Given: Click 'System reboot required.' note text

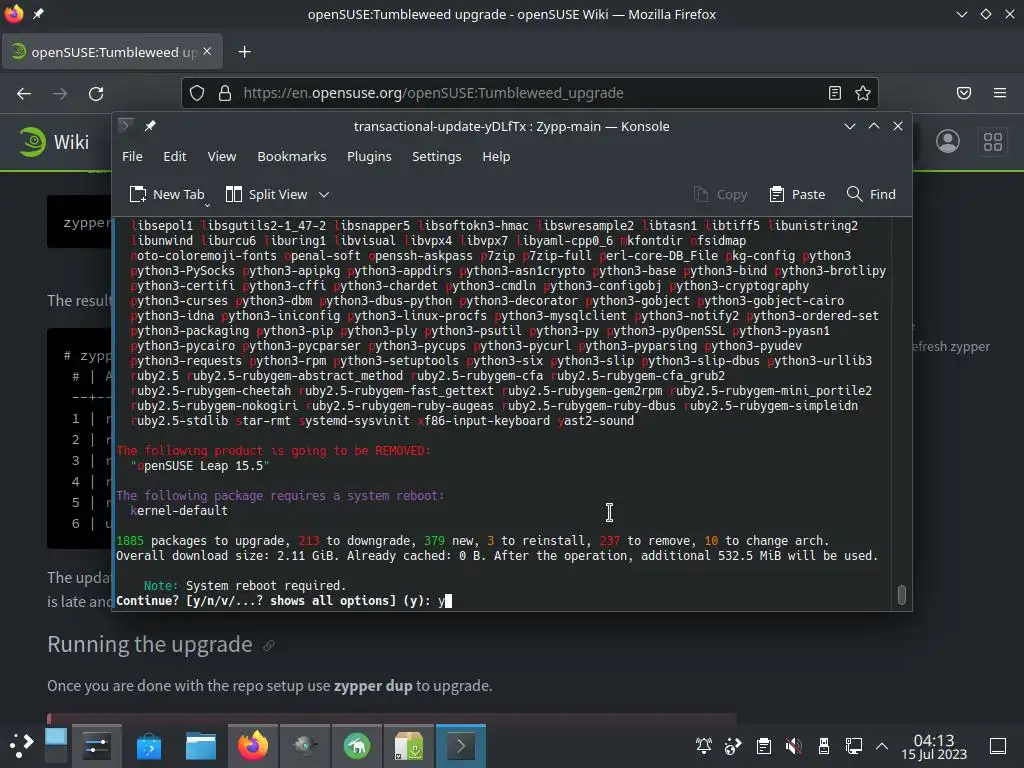Looking at the screenshot, I should coord(266,586).
